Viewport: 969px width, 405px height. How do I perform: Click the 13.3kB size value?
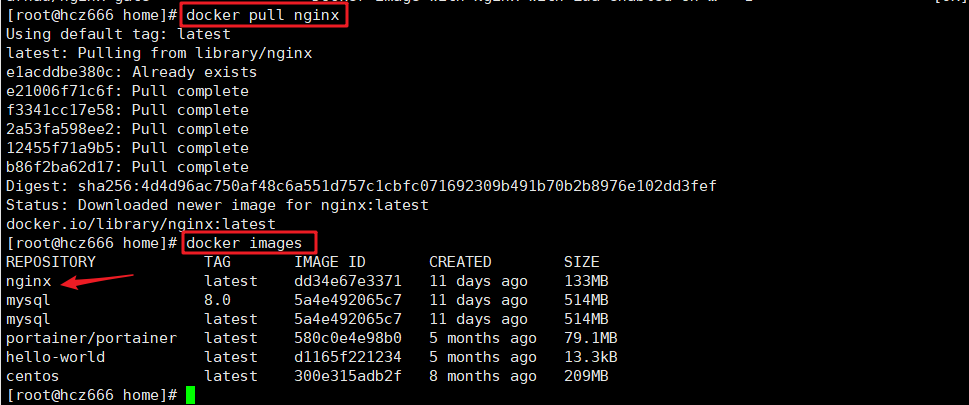point(591,357)
